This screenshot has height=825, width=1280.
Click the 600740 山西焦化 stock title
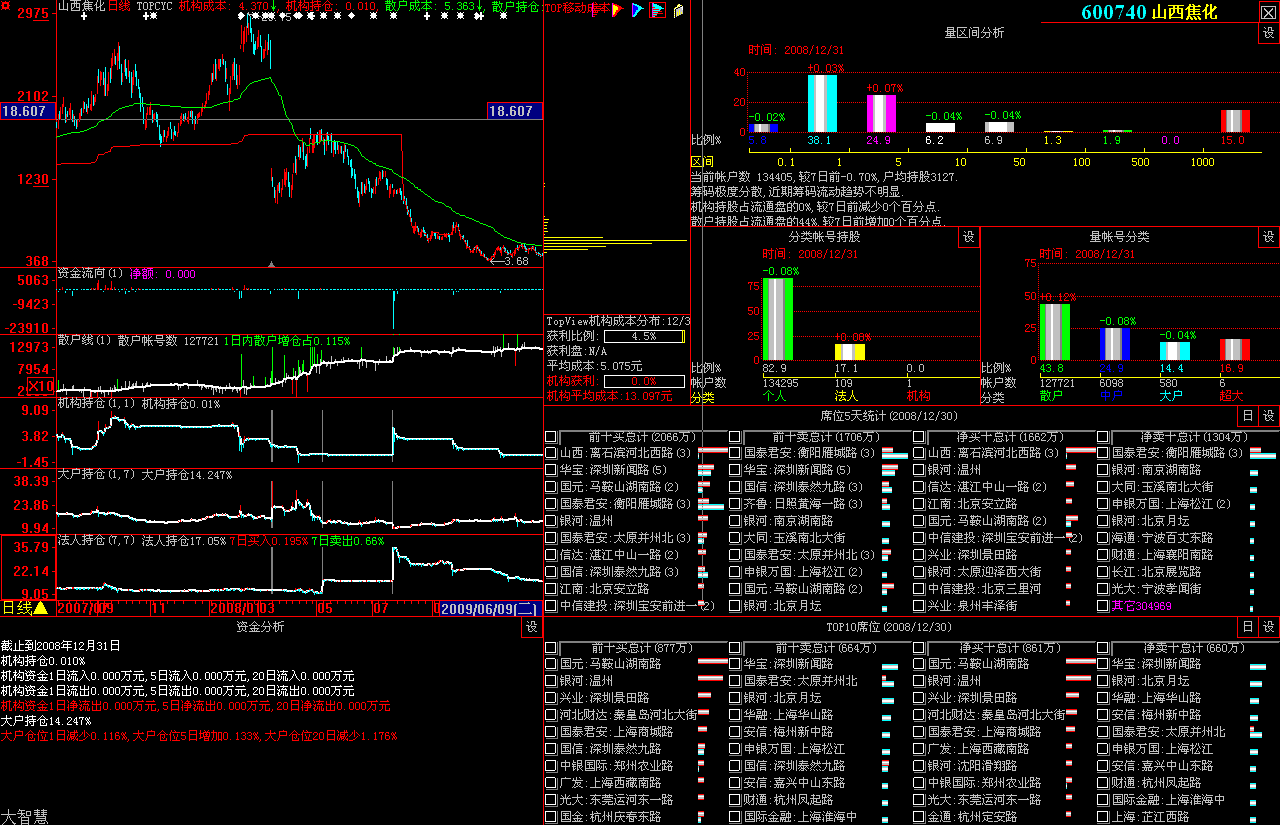coord(1149,12)
